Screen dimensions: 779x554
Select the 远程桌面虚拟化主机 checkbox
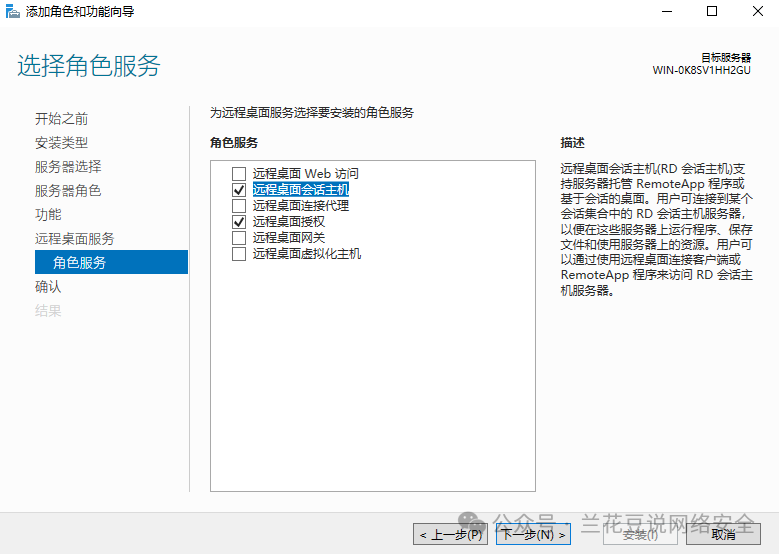pyautogui.click(x=238, y=254)
